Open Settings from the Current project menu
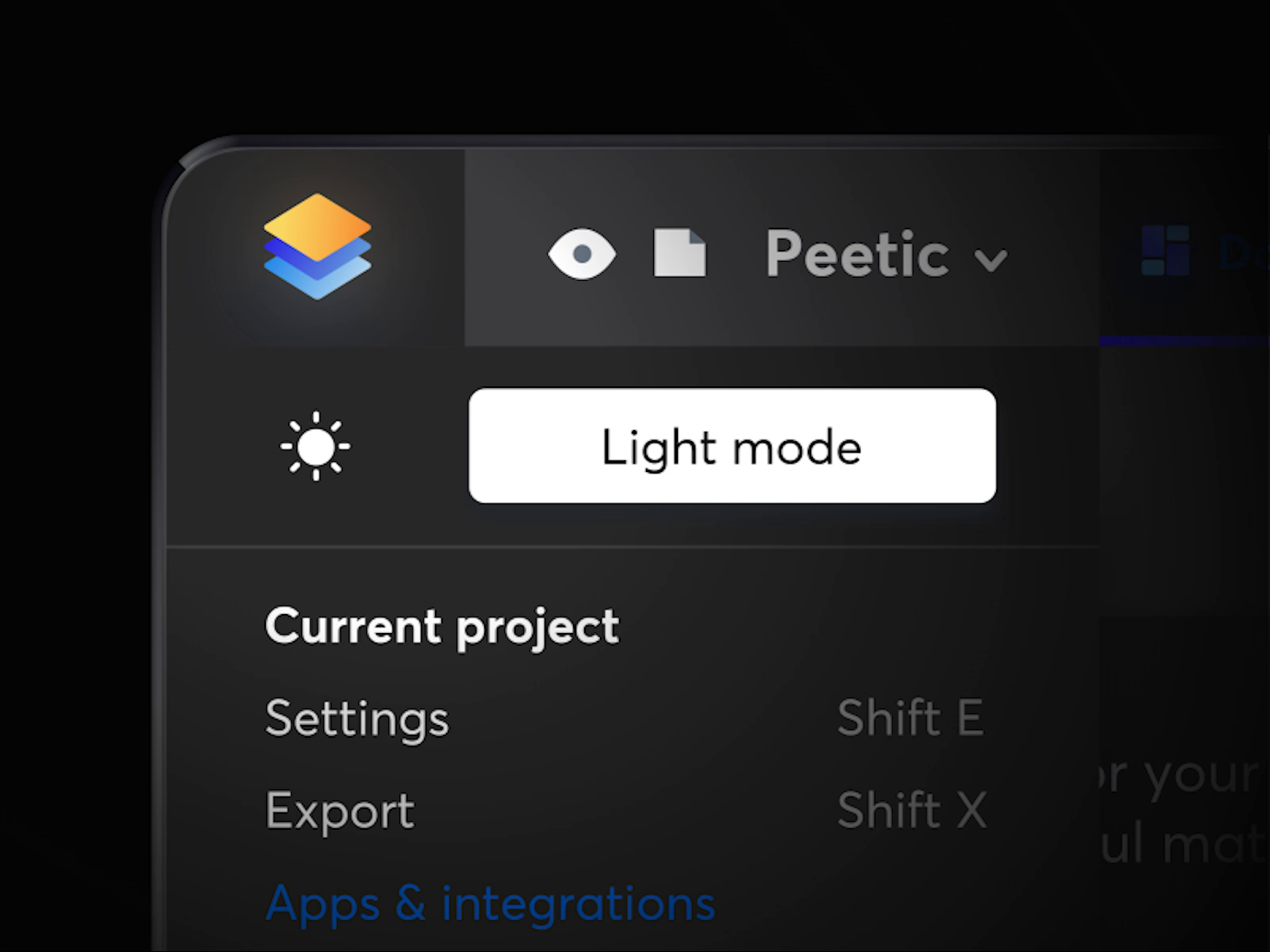The image size is (1270, 952). click(356, 719)
